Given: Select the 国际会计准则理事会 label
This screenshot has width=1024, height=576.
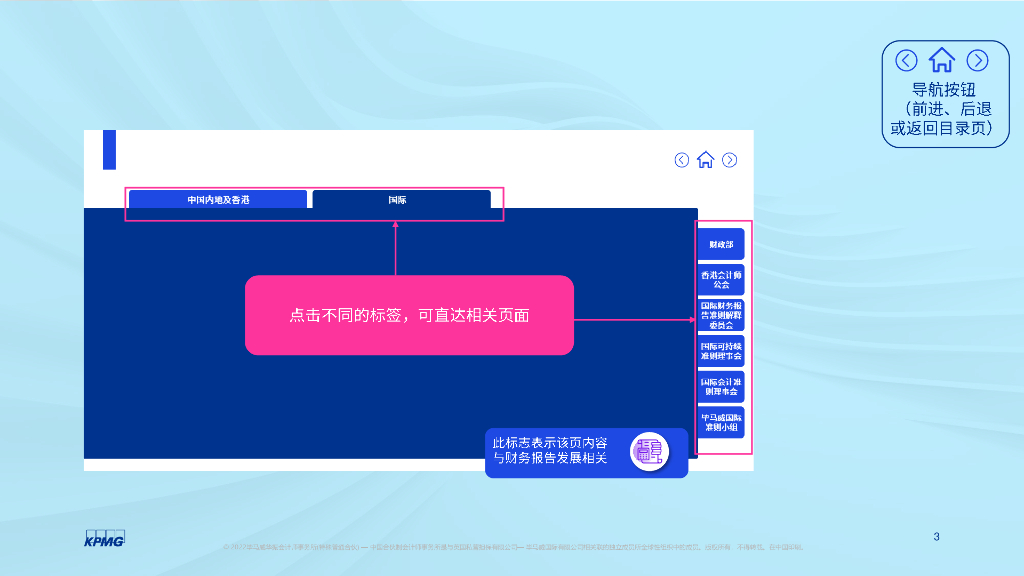Looking at the screenshot, I should [721, 387].
